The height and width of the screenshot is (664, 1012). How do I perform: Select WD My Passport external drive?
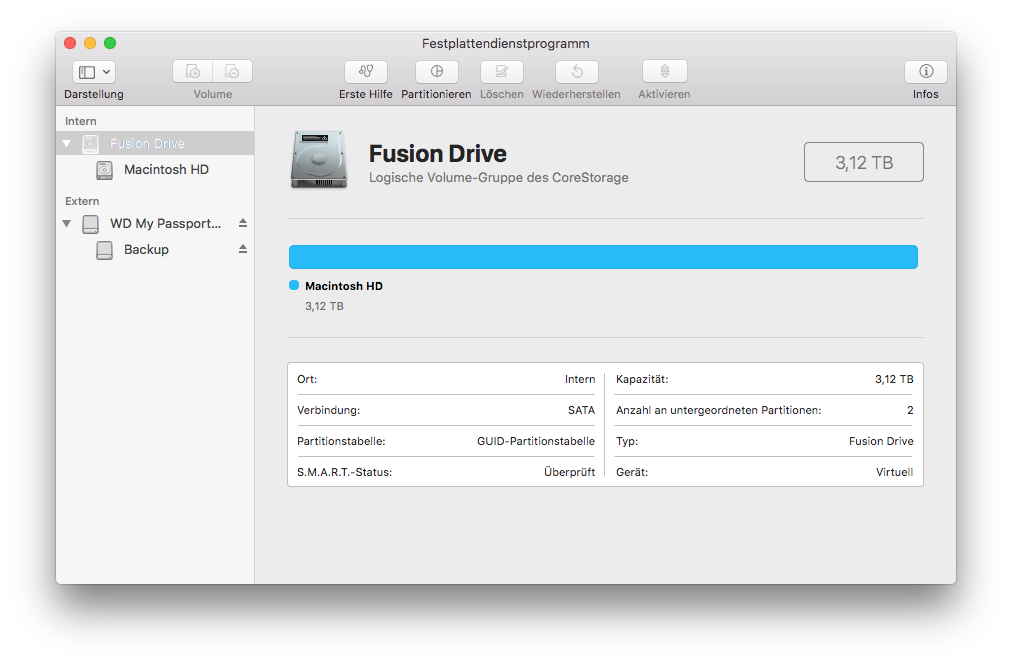tap(165, 224)
